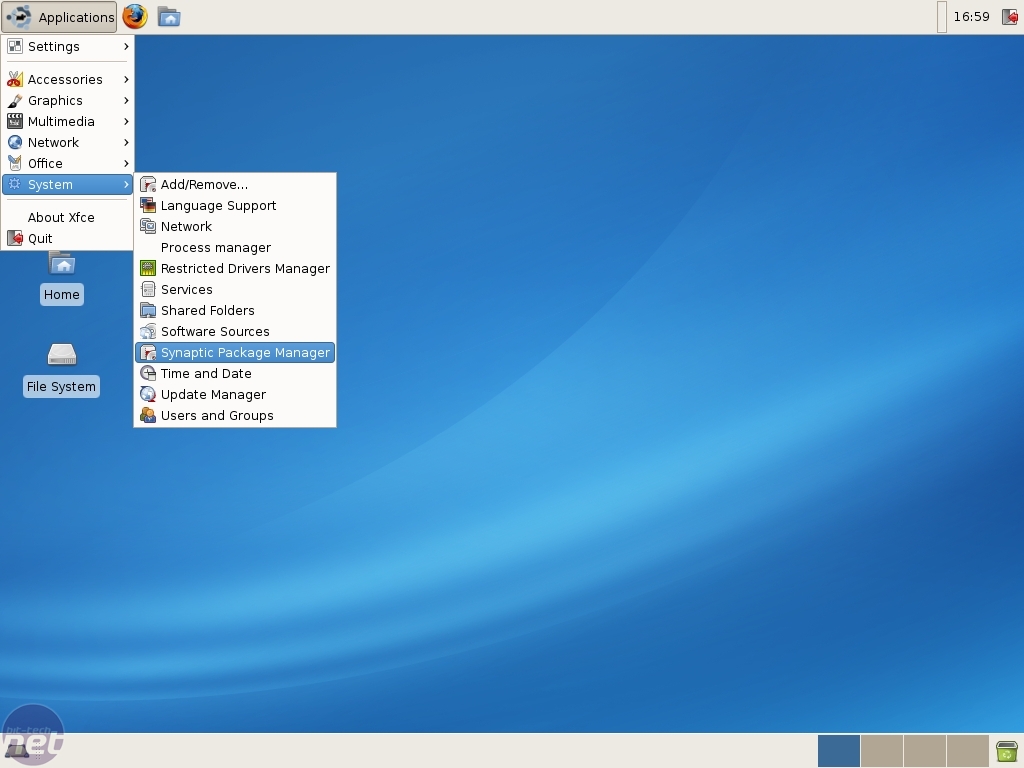Launch the Firefox browser from the panel
Viewport: 1024px width, 768px height.
click(135, 16)
